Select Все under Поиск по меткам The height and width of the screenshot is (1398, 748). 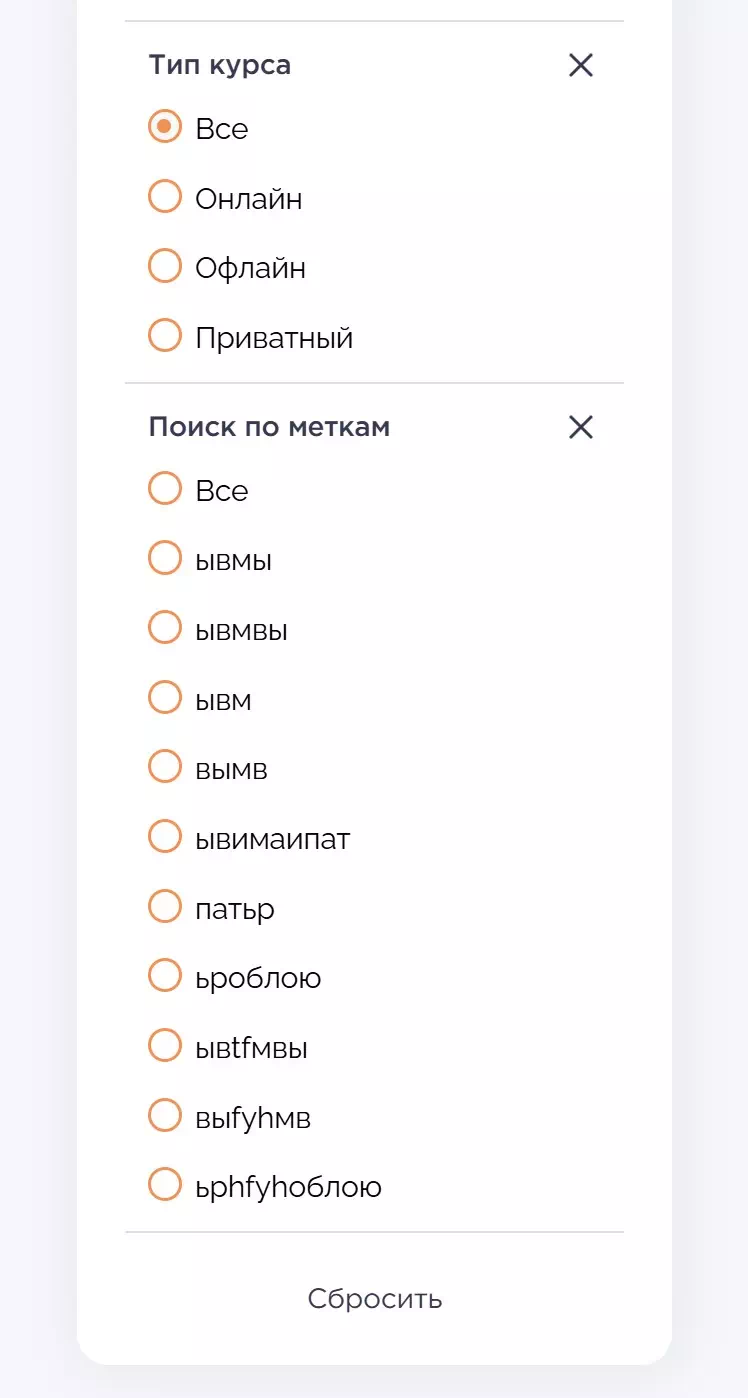point(165,489)
